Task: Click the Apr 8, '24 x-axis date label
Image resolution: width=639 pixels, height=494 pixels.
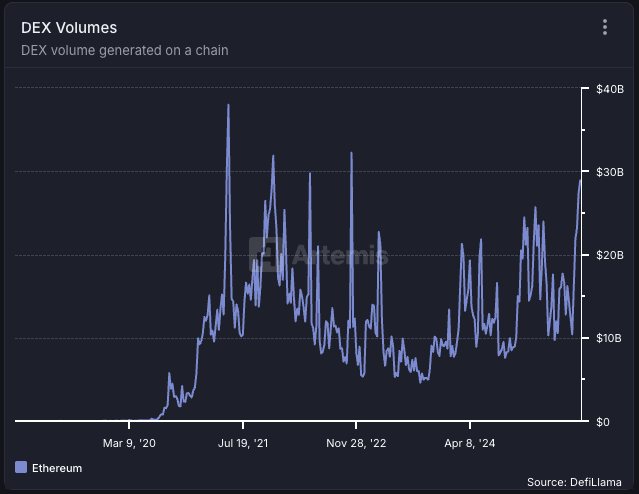Action: click(x=470, y=443)
